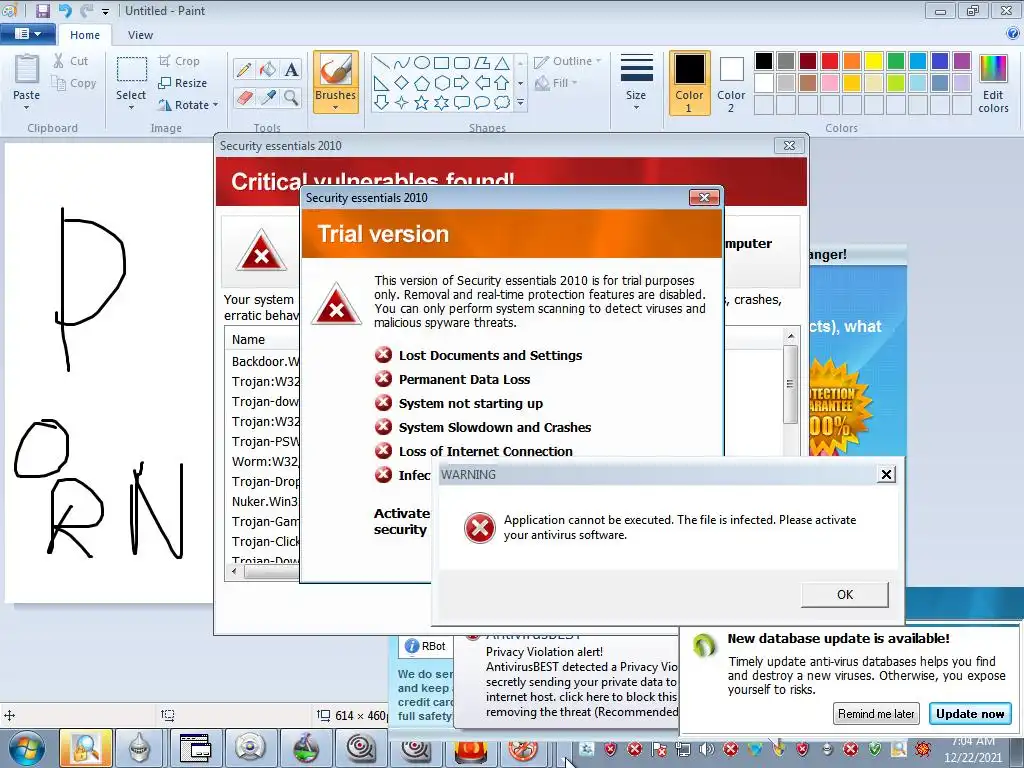This screenshot has height=768, width=1024.
Task: Close the WARNING dialog with X
Action: pos(886,474)
